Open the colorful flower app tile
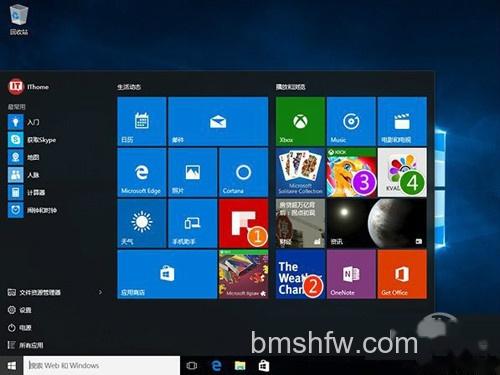Image resolution: width=500 pixels, height=375 pixels. (402, 172)
